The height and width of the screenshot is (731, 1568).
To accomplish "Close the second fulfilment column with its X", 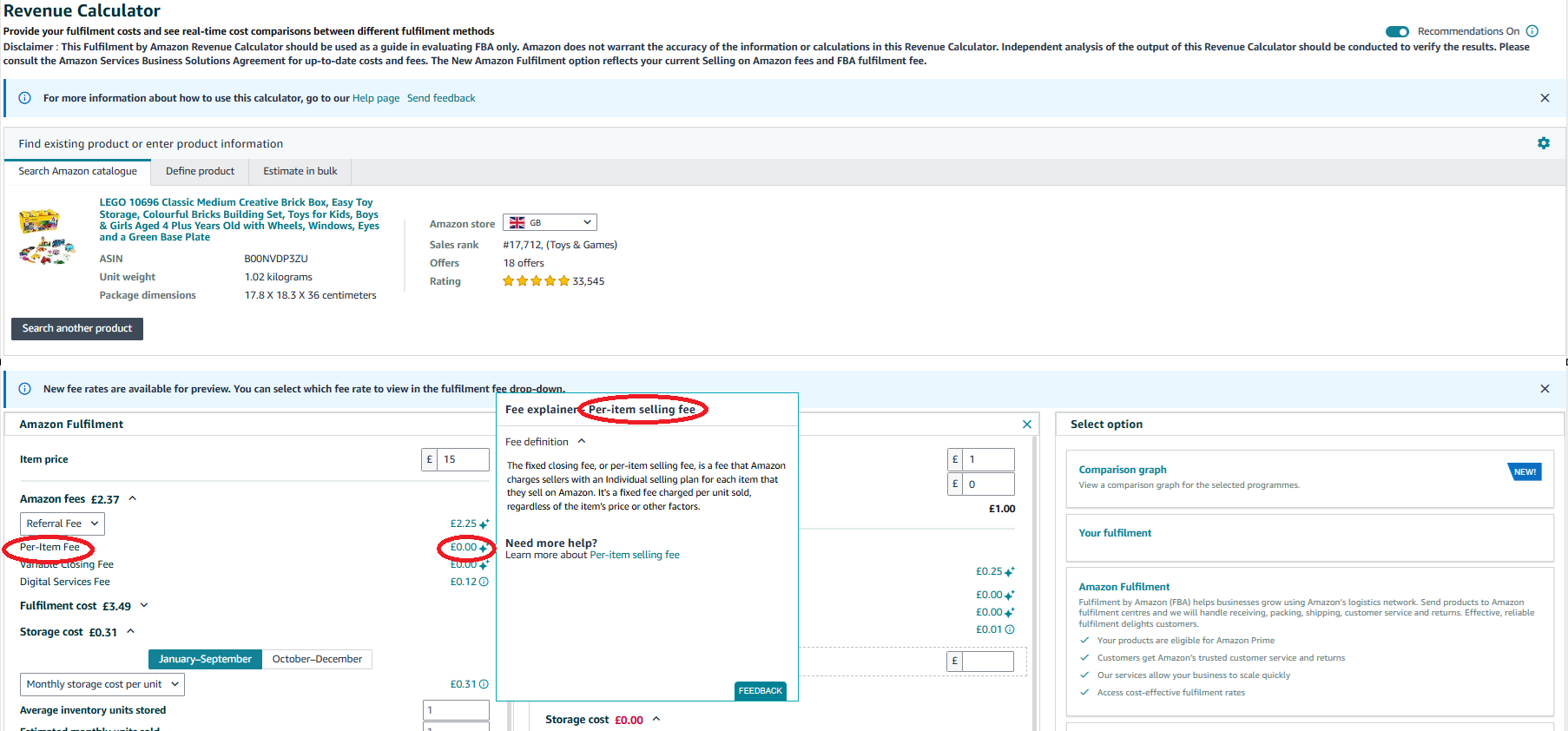I will point(1027,425).
